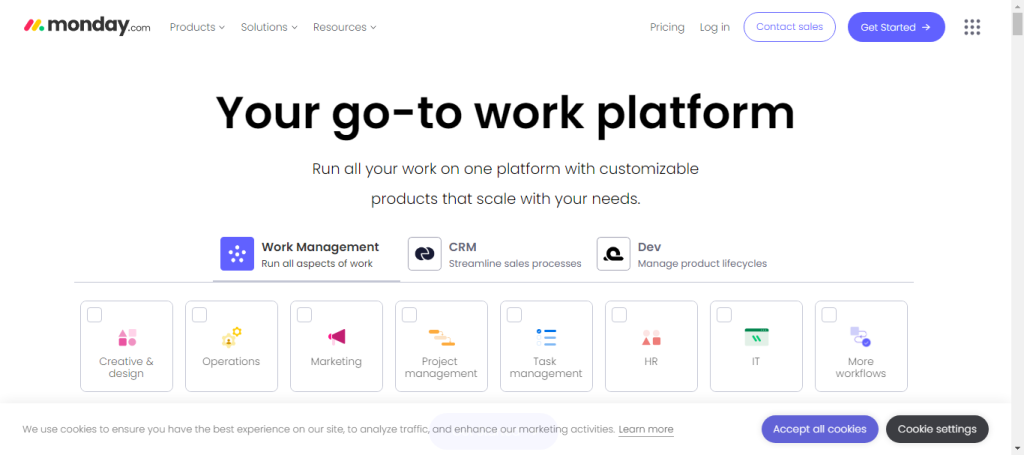Switch to the CRM tab
This screenshot has height=455, width=1024.
[x=494, y=255]
